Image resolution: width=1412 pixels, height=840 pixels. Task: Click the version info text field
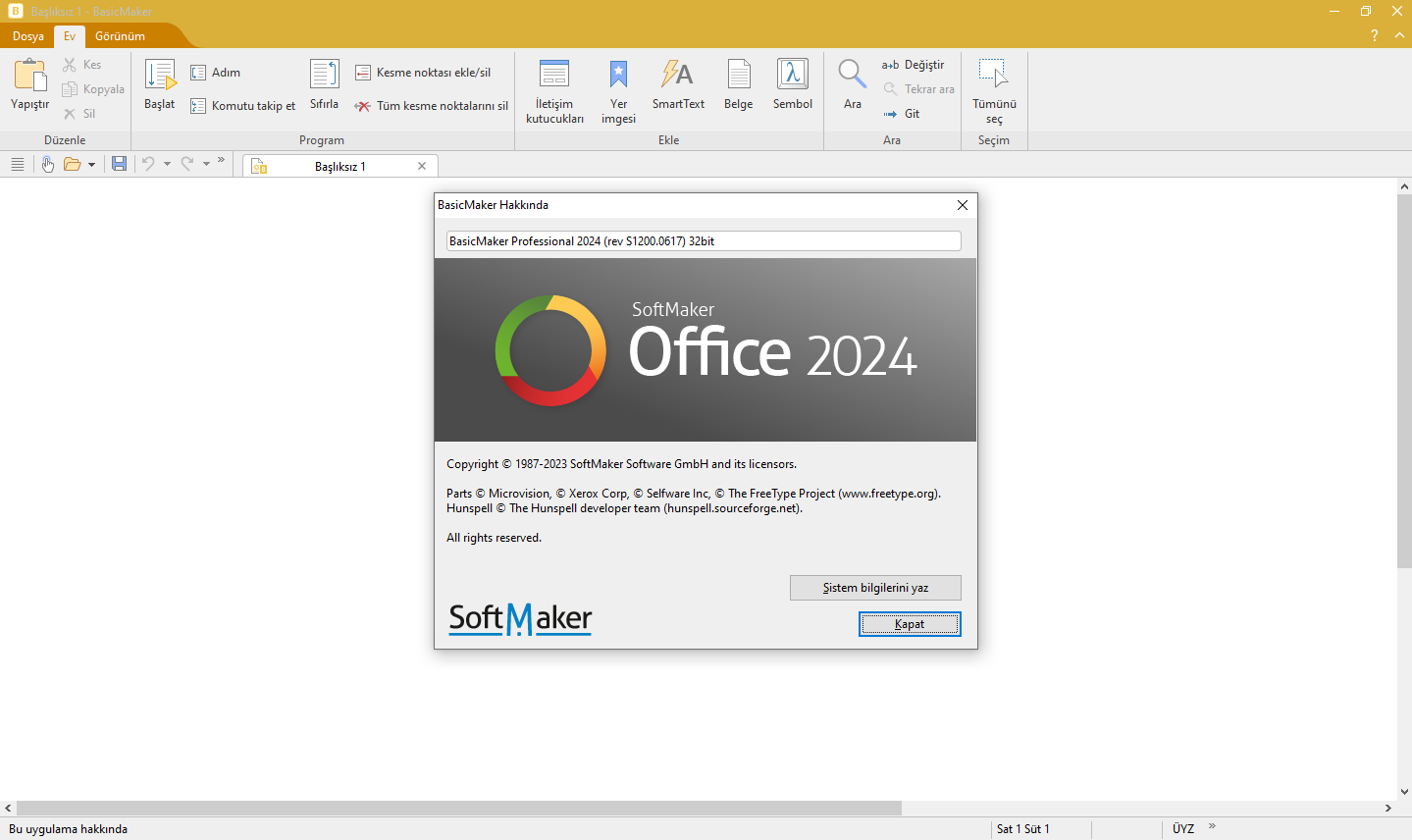coord(704,241)
